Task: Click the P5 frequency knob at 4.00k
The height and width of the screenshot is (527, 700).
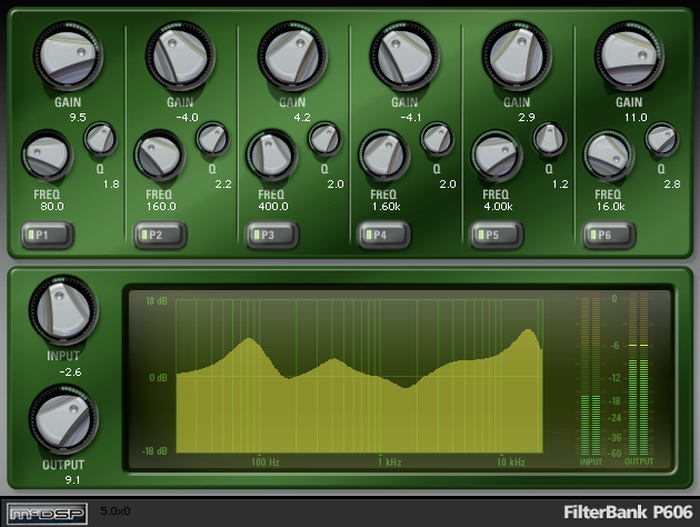Action: 496,156
